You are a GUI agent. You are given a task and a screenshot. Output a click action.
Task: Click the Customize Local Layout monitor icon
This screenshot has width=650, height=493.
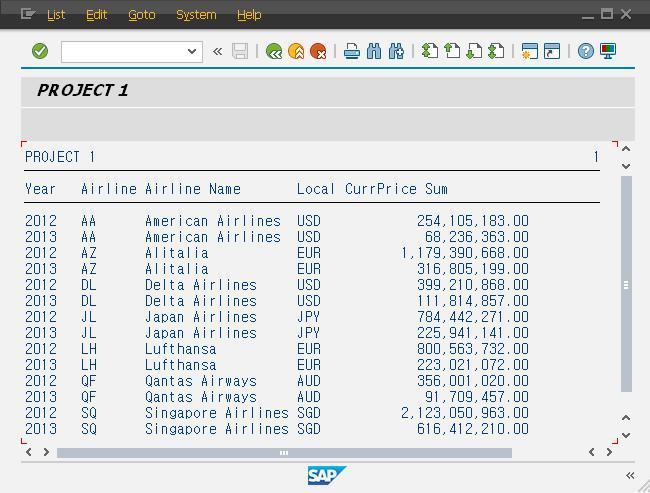point(608,51)
